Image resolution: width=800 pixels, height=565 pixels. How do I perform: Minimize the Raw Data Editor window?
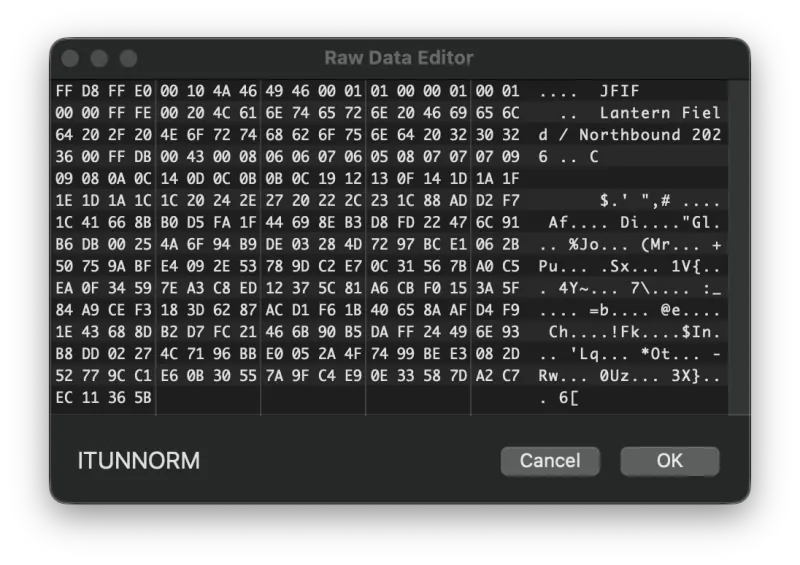(99, 58)
